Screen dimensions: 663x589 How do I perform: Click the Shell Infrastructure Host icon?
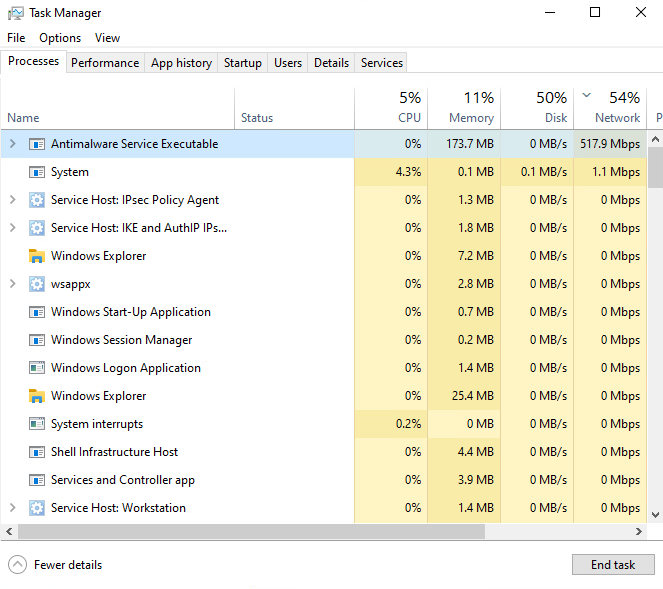37,452
